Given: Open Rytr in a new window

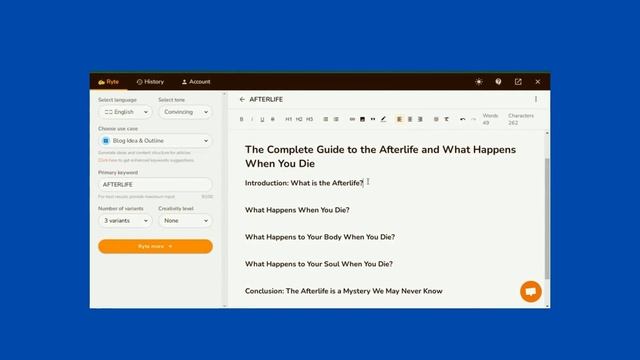Looking at the screenshot, I should tap(518, 82).
